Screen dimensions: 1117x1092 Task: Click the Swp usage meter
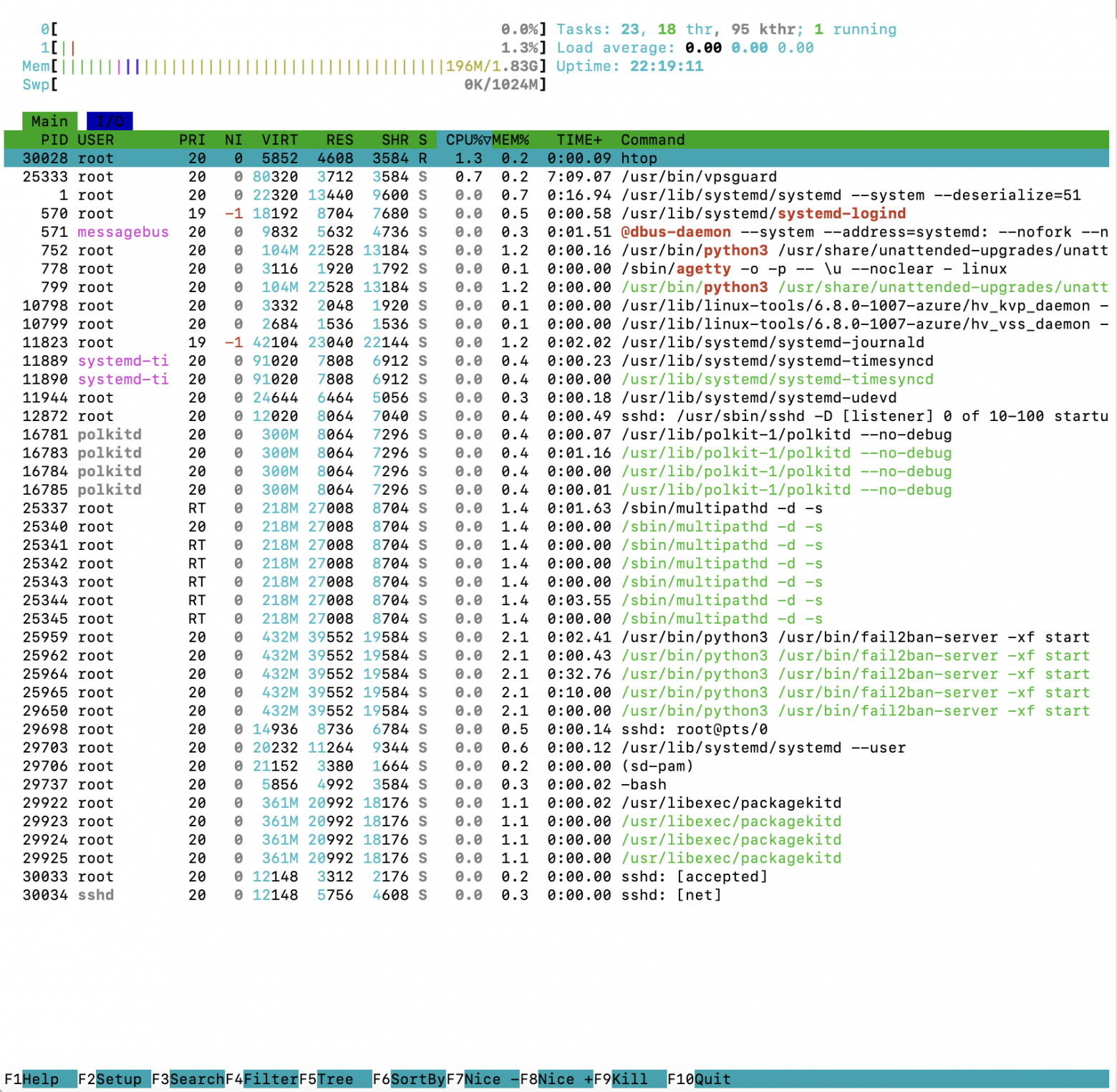point(284,84)
